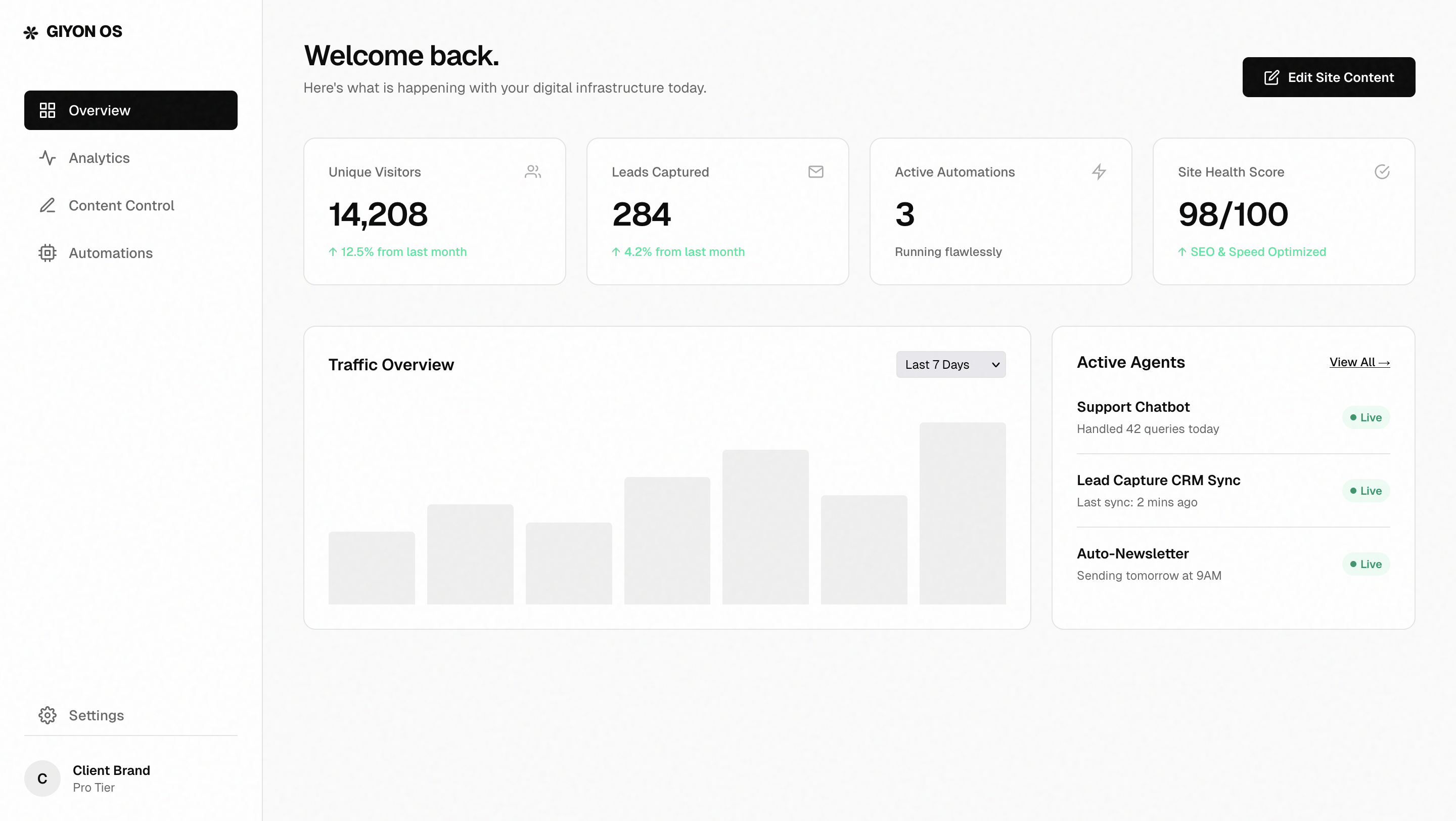1456x821 pixels.
Task: Click the pen icon next to Content Control
Action: pyautogui.click(x=48, y=205)
